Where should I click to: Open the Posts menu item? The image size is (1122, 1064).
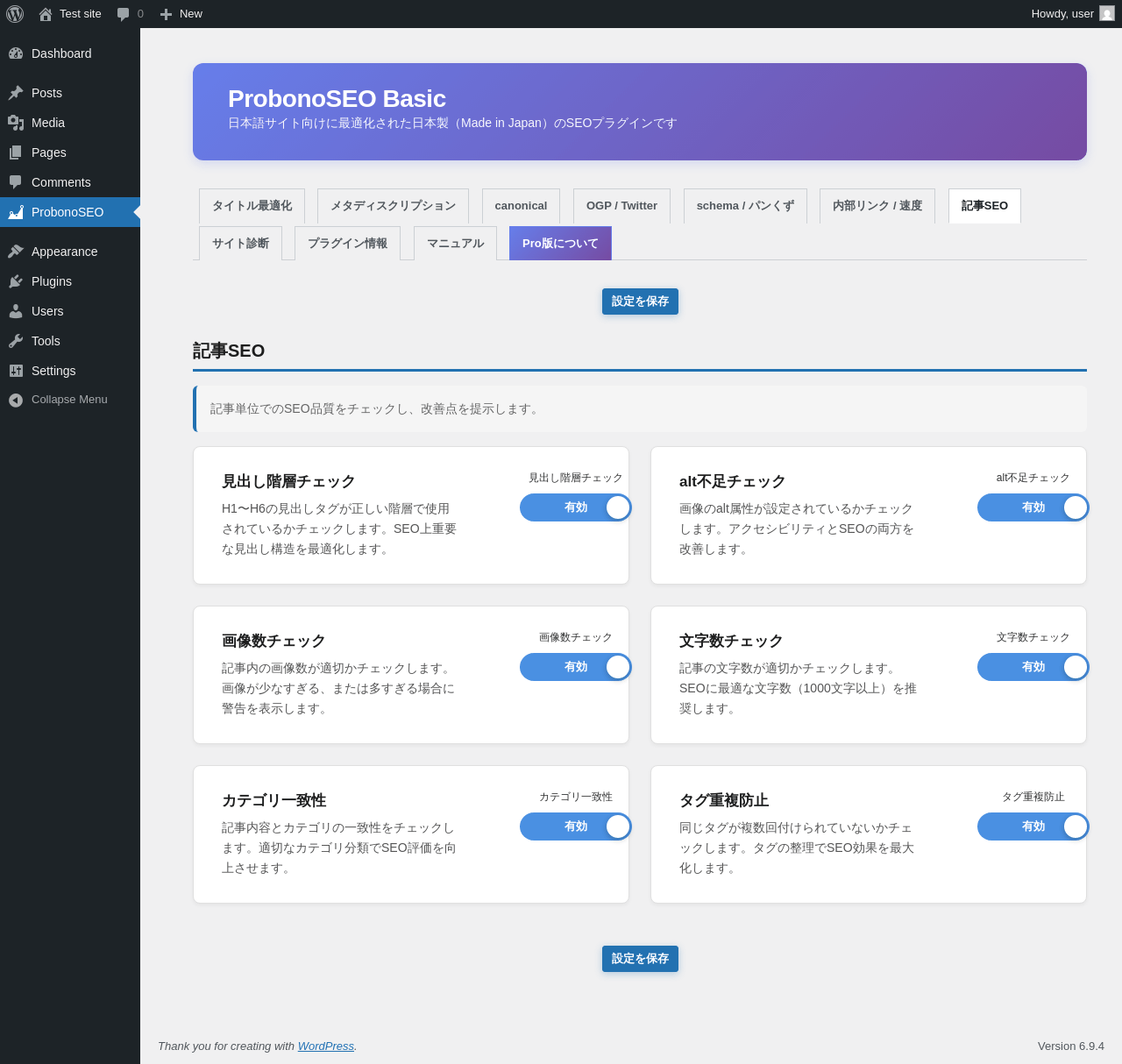pyautogui.click(x=70, y=93)
